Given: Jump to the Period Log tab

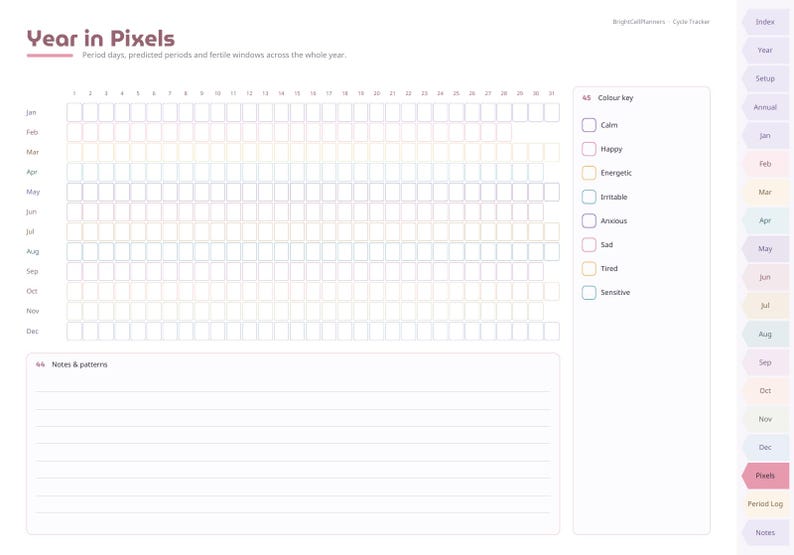Looking at the screenshot, I should (x=765, y=504).
